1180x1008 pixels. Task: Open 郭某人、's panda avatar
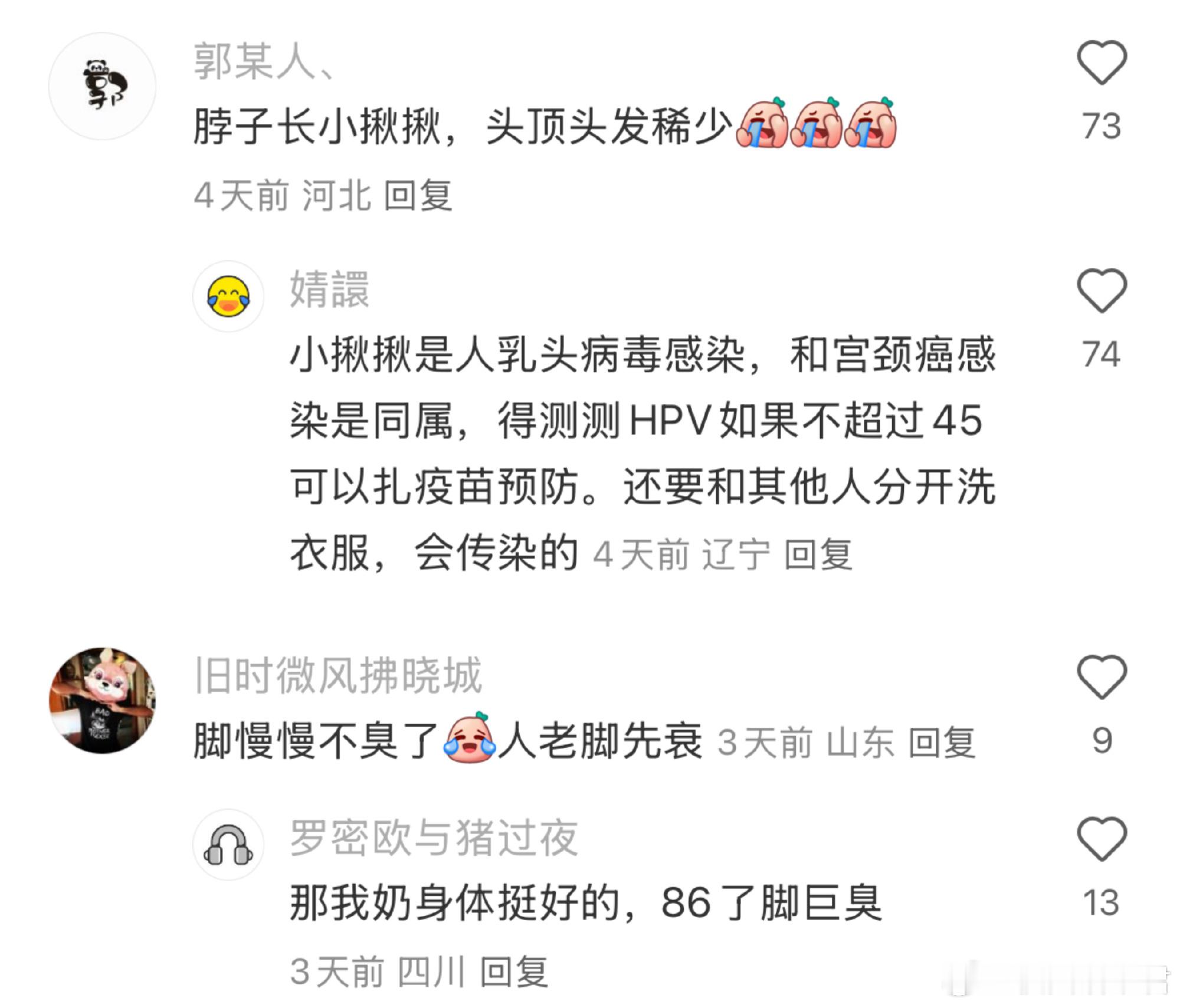102,87
